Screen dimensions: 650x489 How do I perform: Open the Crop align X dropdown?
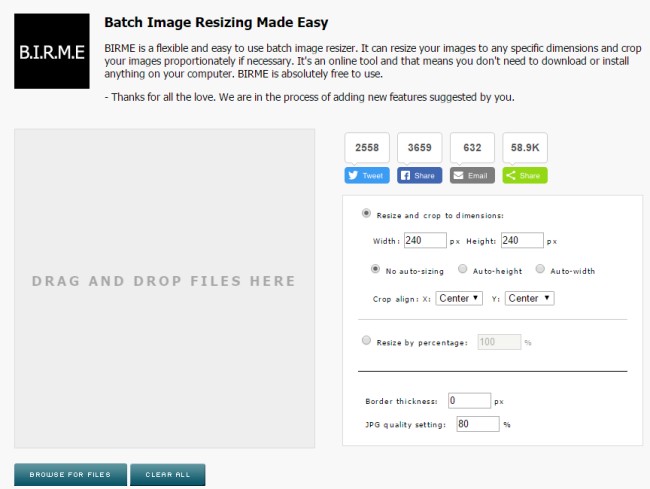459,298
